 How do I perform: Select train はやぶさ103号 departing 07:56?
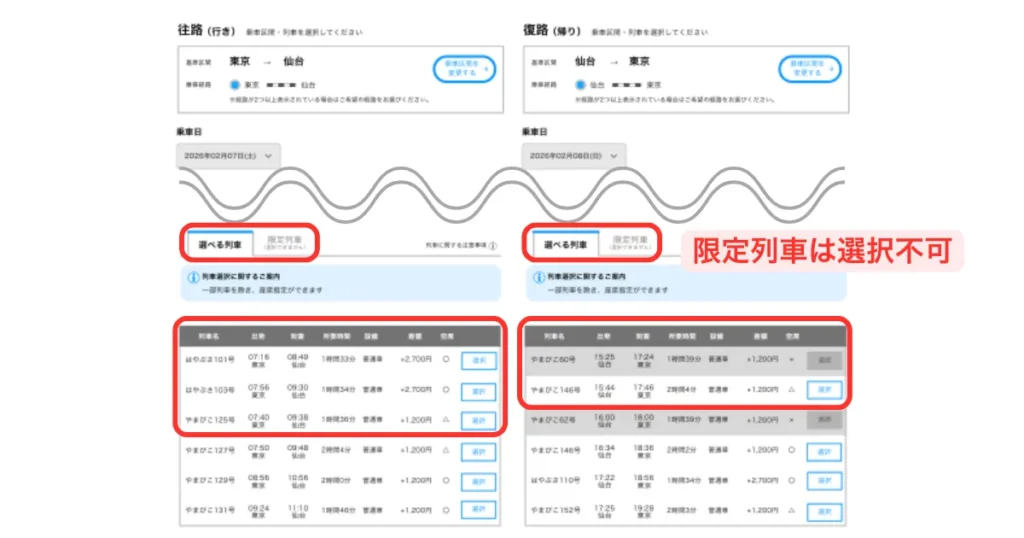click(479, 391)
